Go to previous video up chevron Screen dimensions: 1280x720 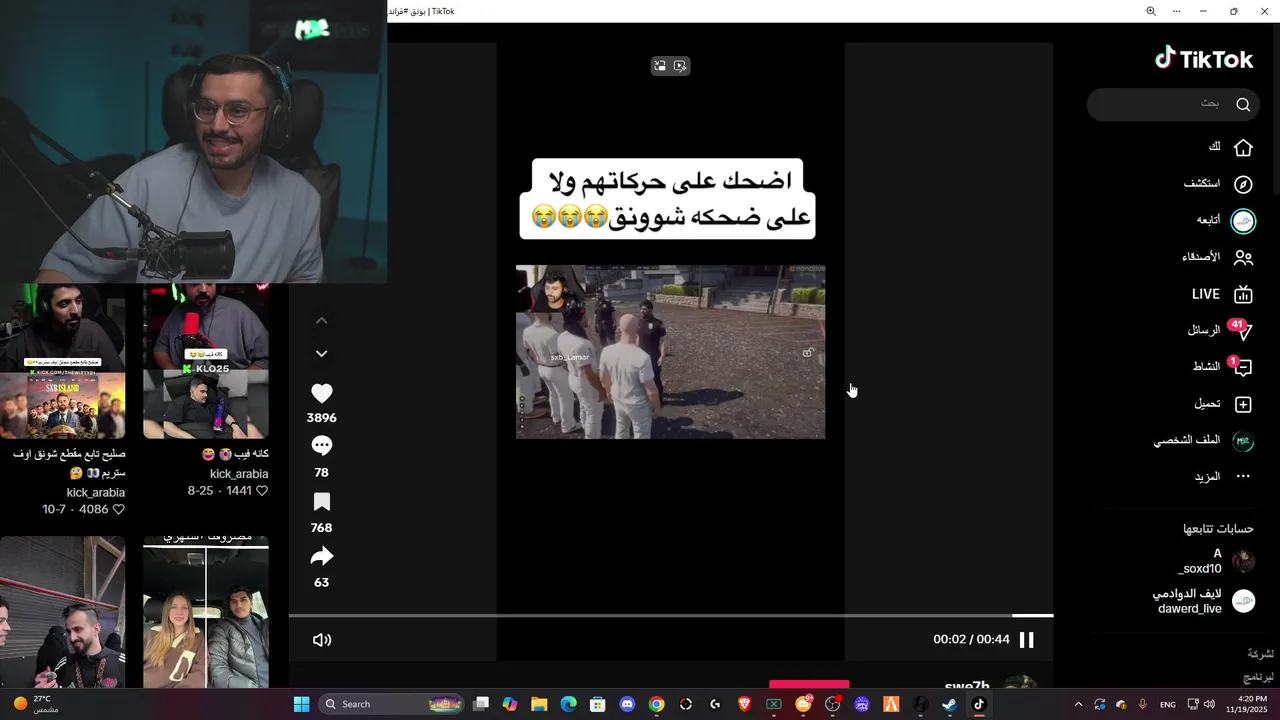click(x=321, y=321)
